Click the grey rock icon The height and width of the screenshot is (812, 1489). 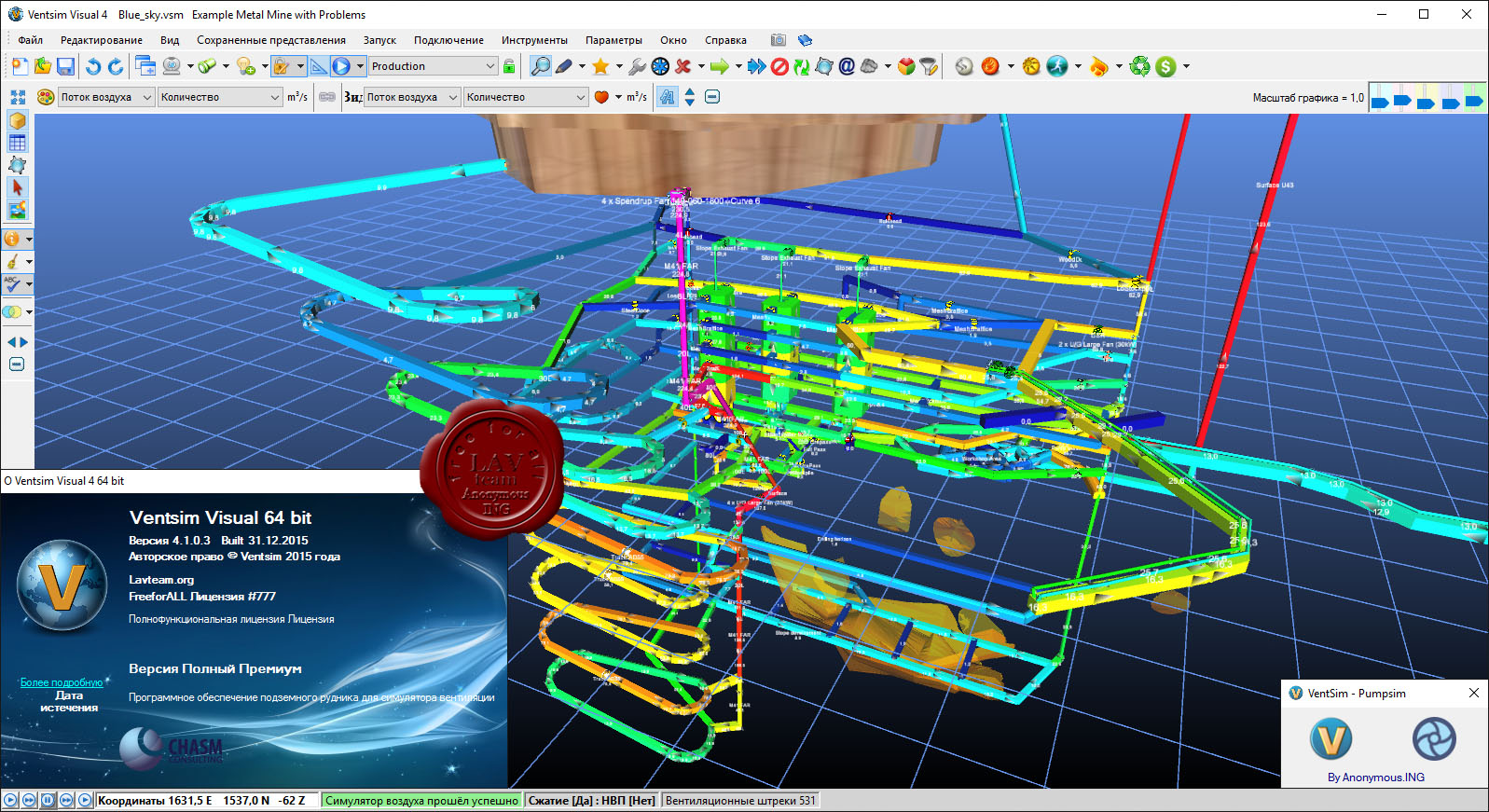click(x=869, y=66)
